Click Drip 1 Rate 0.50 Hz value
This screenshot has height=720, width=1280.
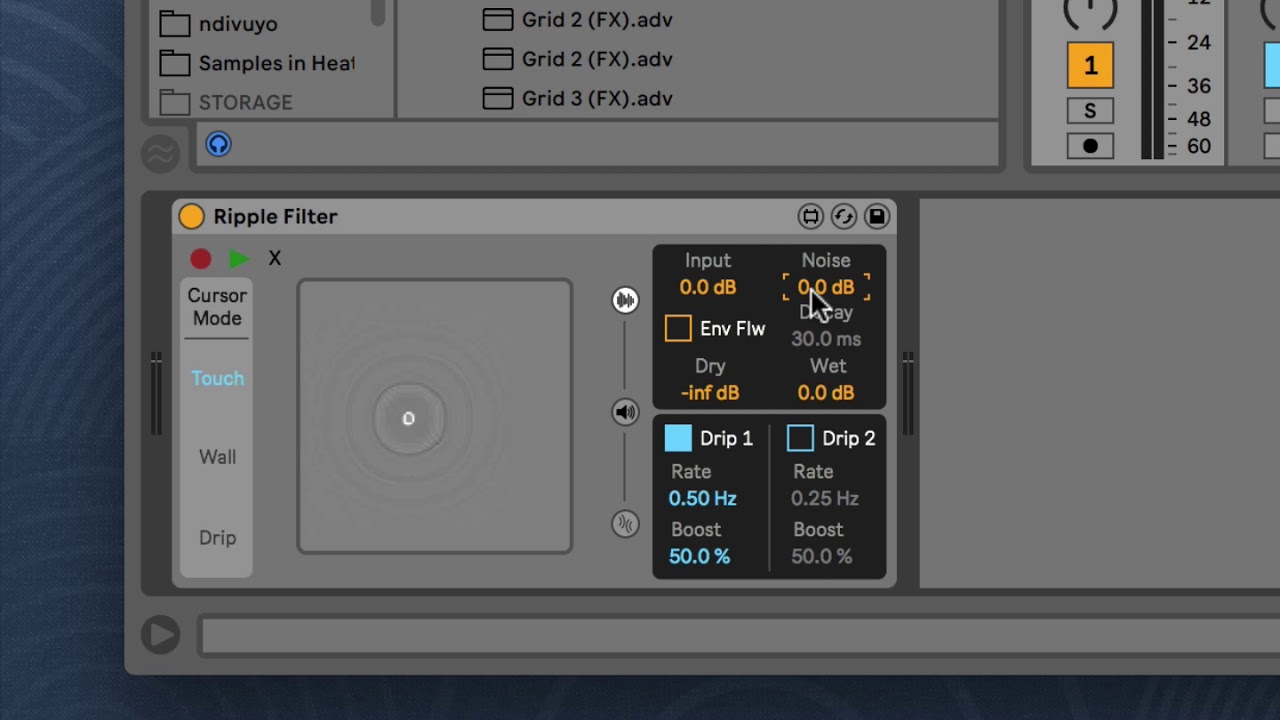tap(703, 498)
